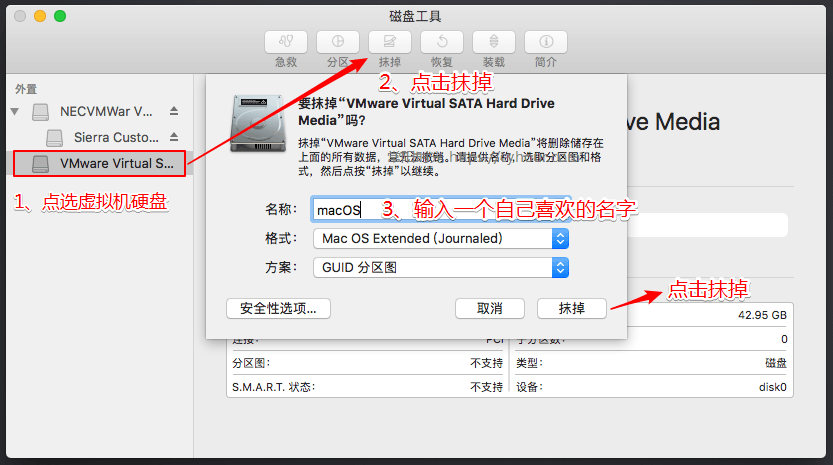The width and height of the screenshot is (833, 465).
Task: Collapse the NECVMWar disk tree triangle
Action: 15,112
